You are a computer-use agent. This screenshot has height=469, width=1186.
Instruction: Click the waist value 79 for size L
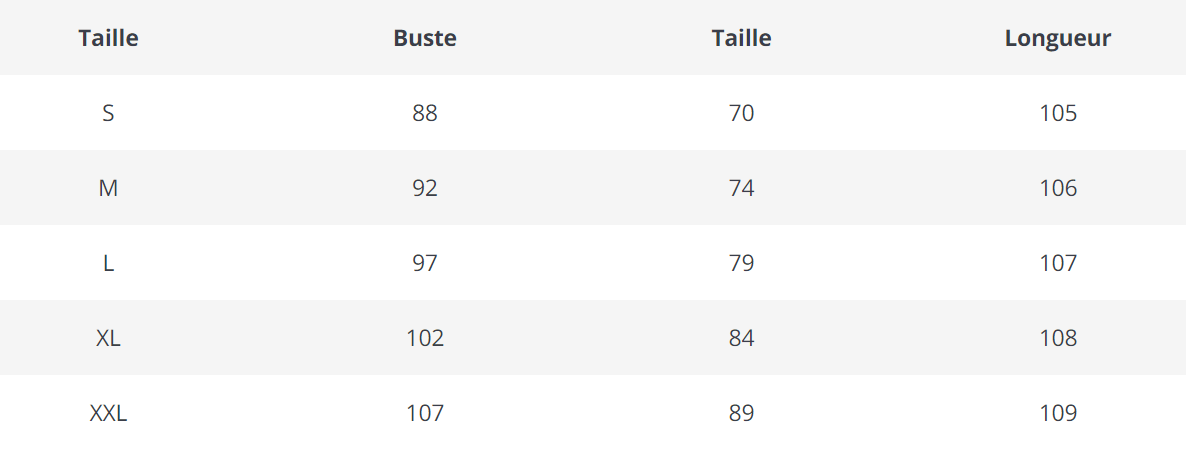click(741, 263)
